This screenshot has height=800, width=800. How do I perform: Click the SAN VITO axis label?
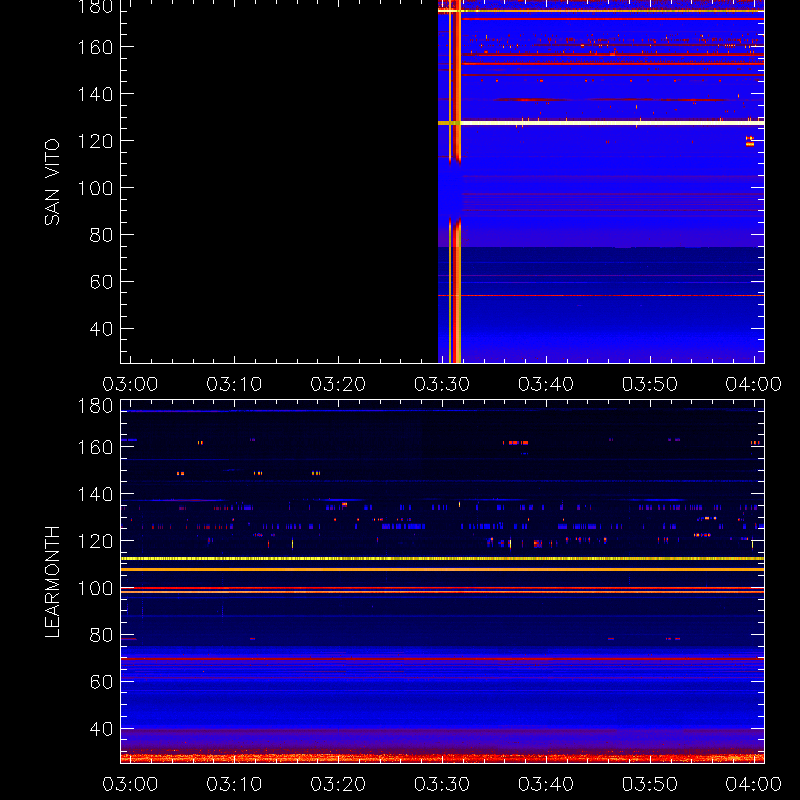point(52,182)
